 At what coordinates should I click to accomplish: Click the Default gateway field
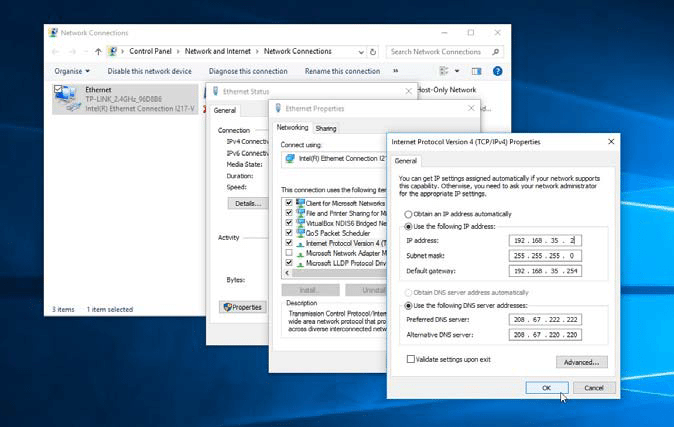coord(545,271)
